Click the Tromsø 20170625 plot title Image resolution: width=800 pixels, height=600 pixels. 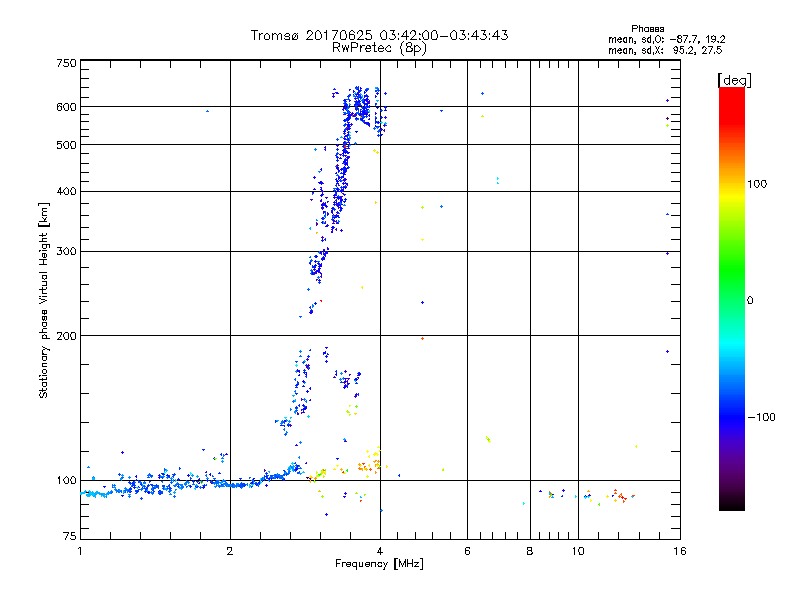click(379, 35)
